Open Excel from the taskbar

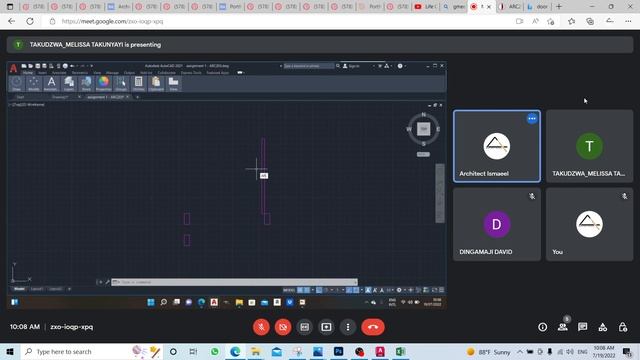click(x=400, y=351)
